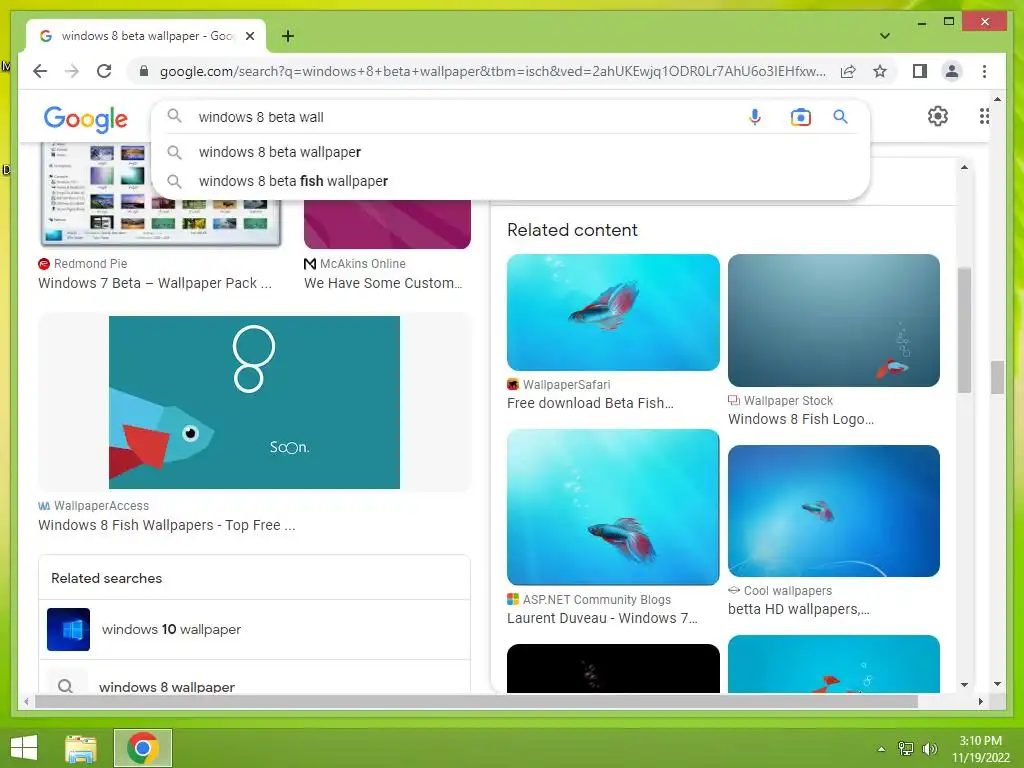The image size is (1024, 768).
Task: Click the Chrome taskbar icon
Action: [x=143, y=748]
